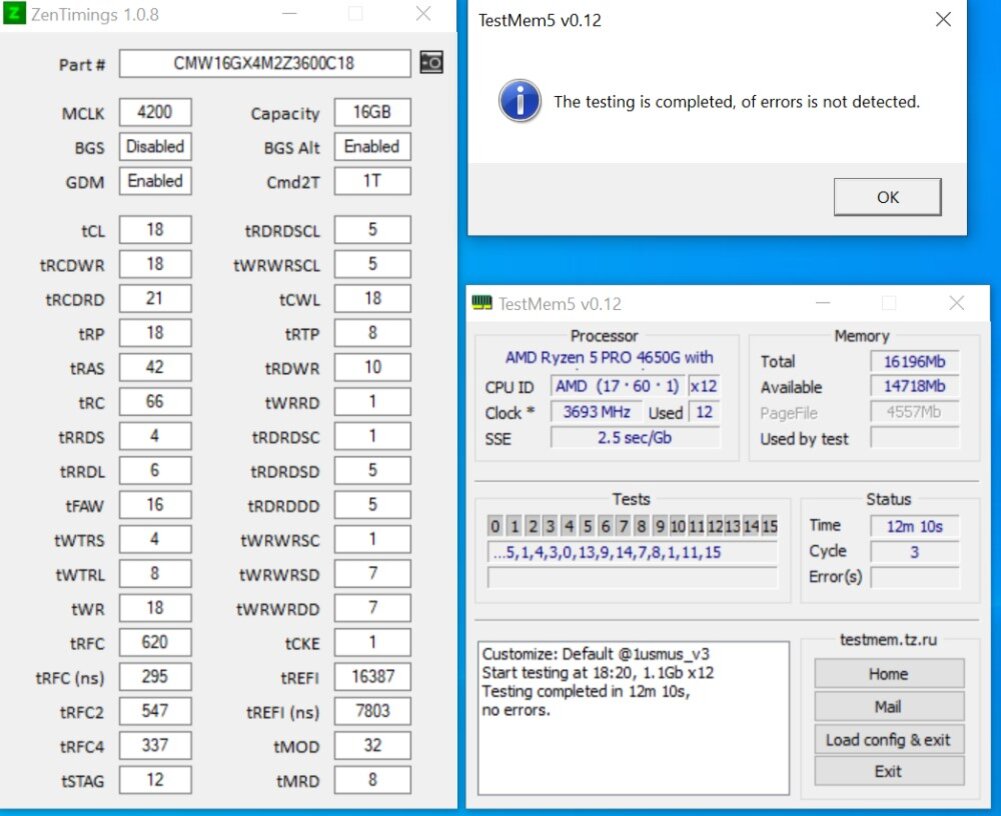
Task: Click the processor name AMD Ryzen 5 PRO
Action: click(x=609, y=358)
